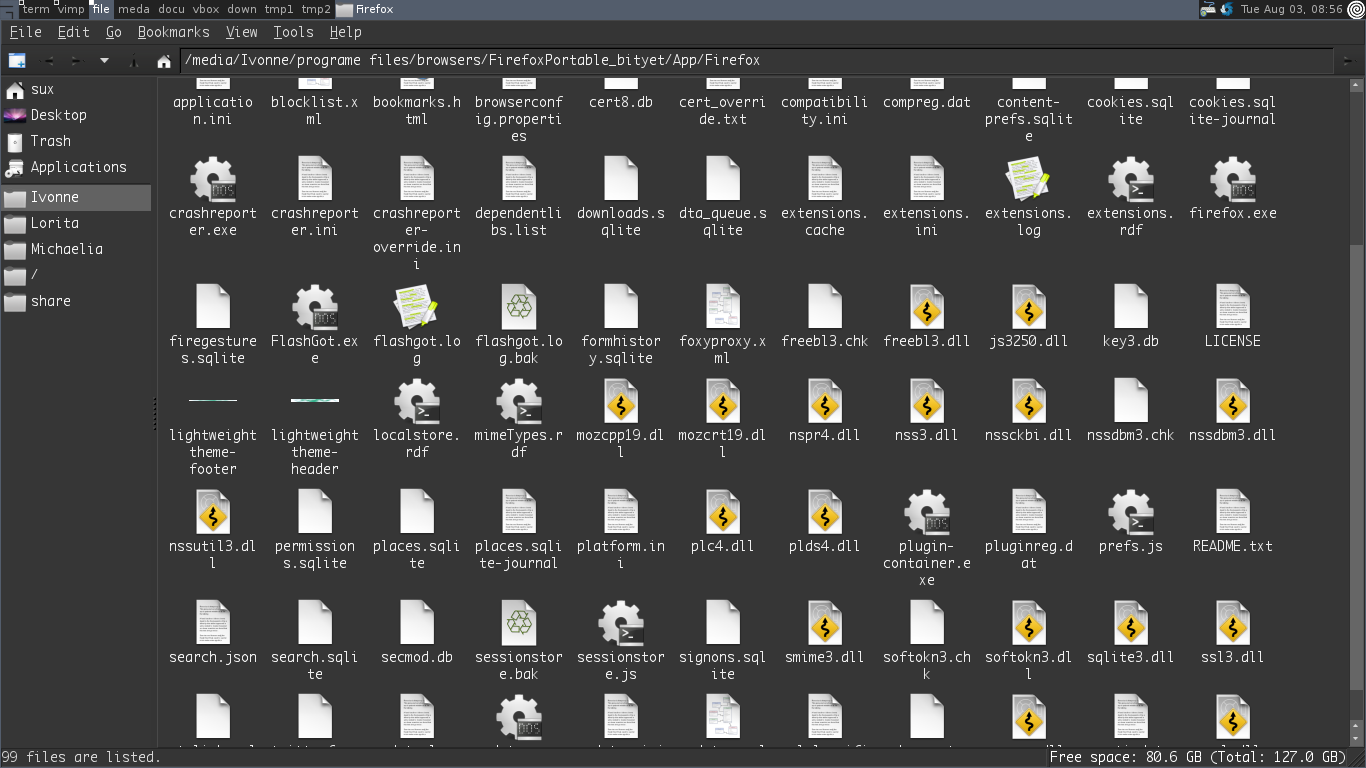Select the sessionstore.js file icon
The image size is (1366, 768).
coord(621,623)
